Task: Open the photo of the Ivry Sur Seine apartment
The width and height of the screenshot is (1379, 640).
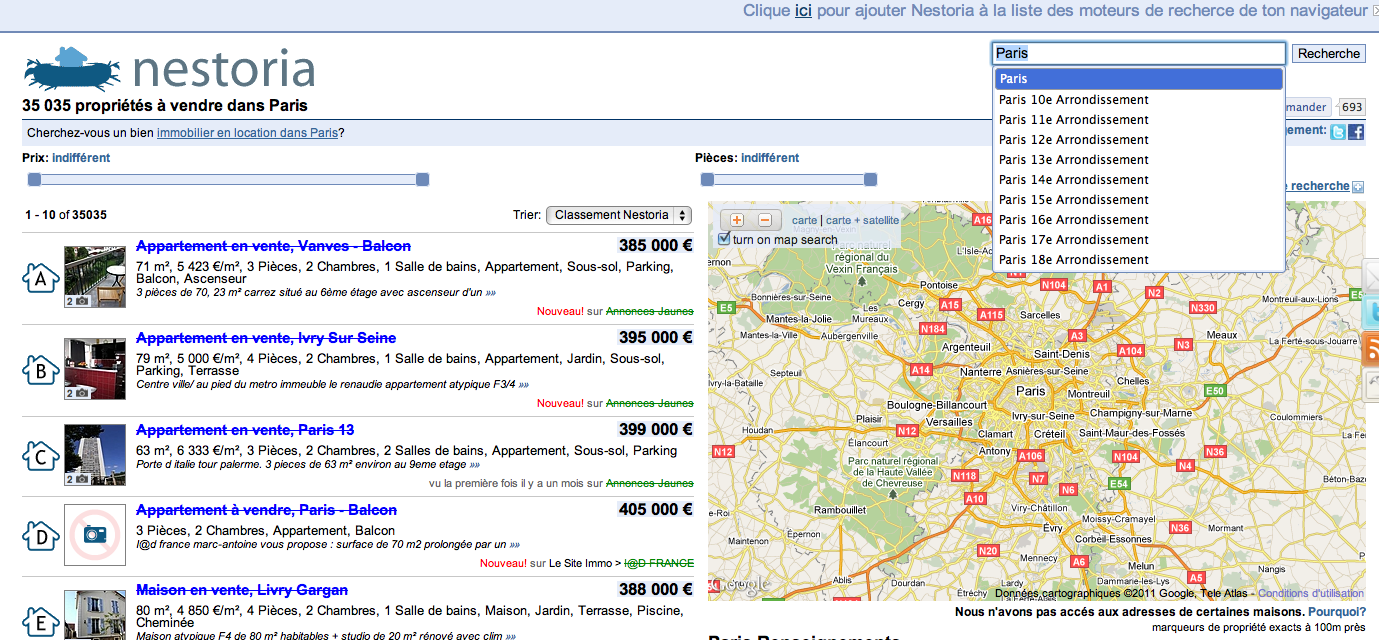Action: tap(95, 369)
